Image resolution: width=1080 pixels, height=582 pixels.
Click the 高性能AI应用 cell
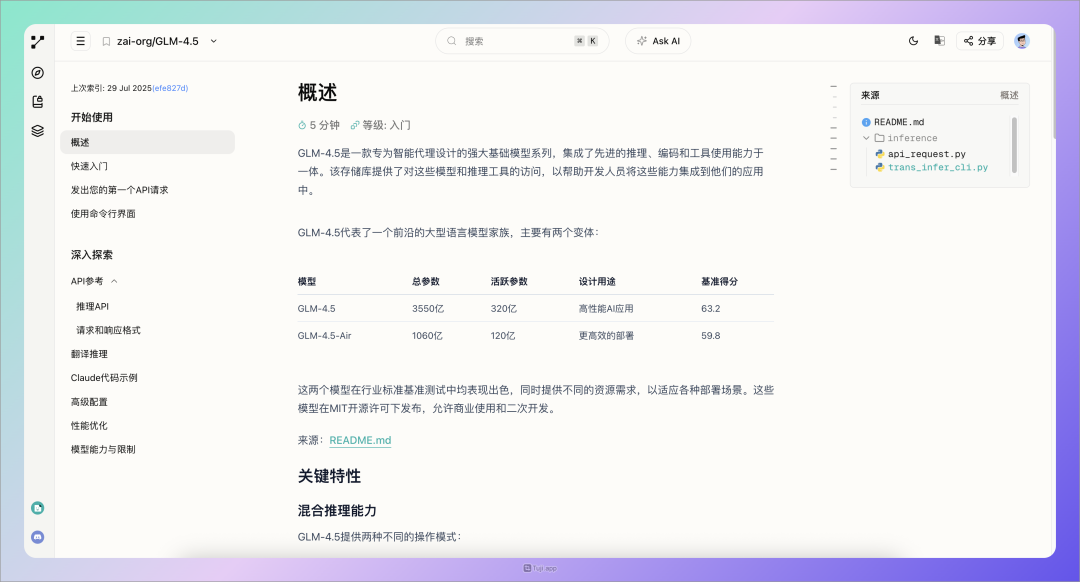point(605,309)
